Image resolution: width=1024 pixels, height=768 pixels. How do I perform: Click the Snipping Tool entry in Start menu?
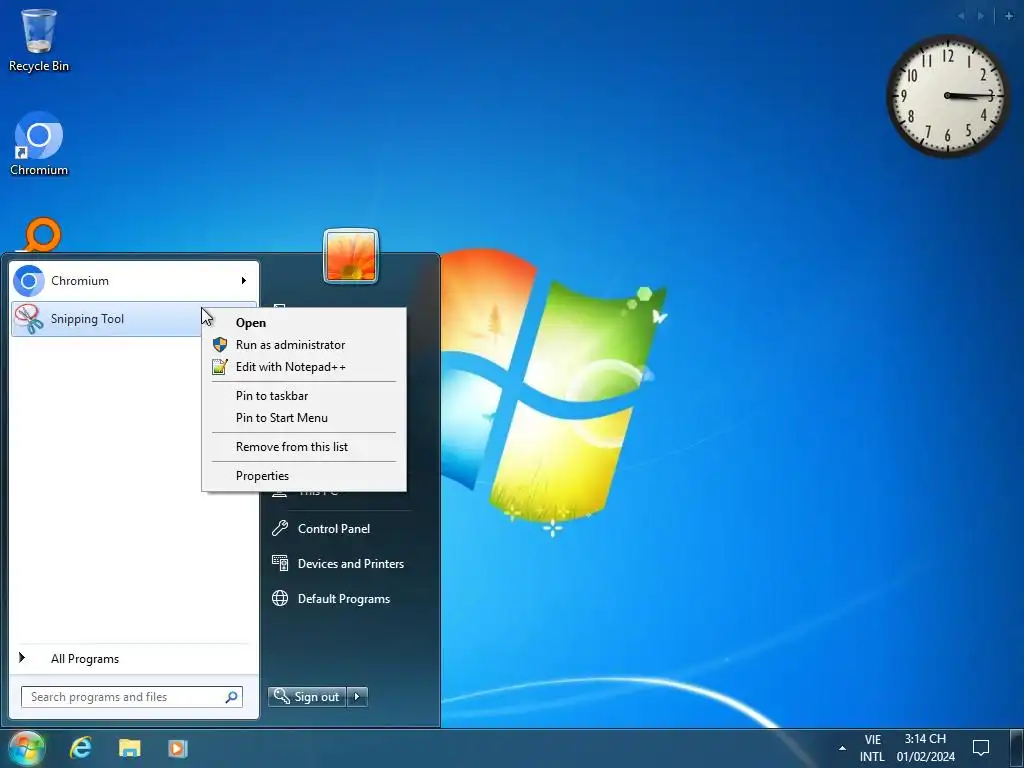point(134,319)
